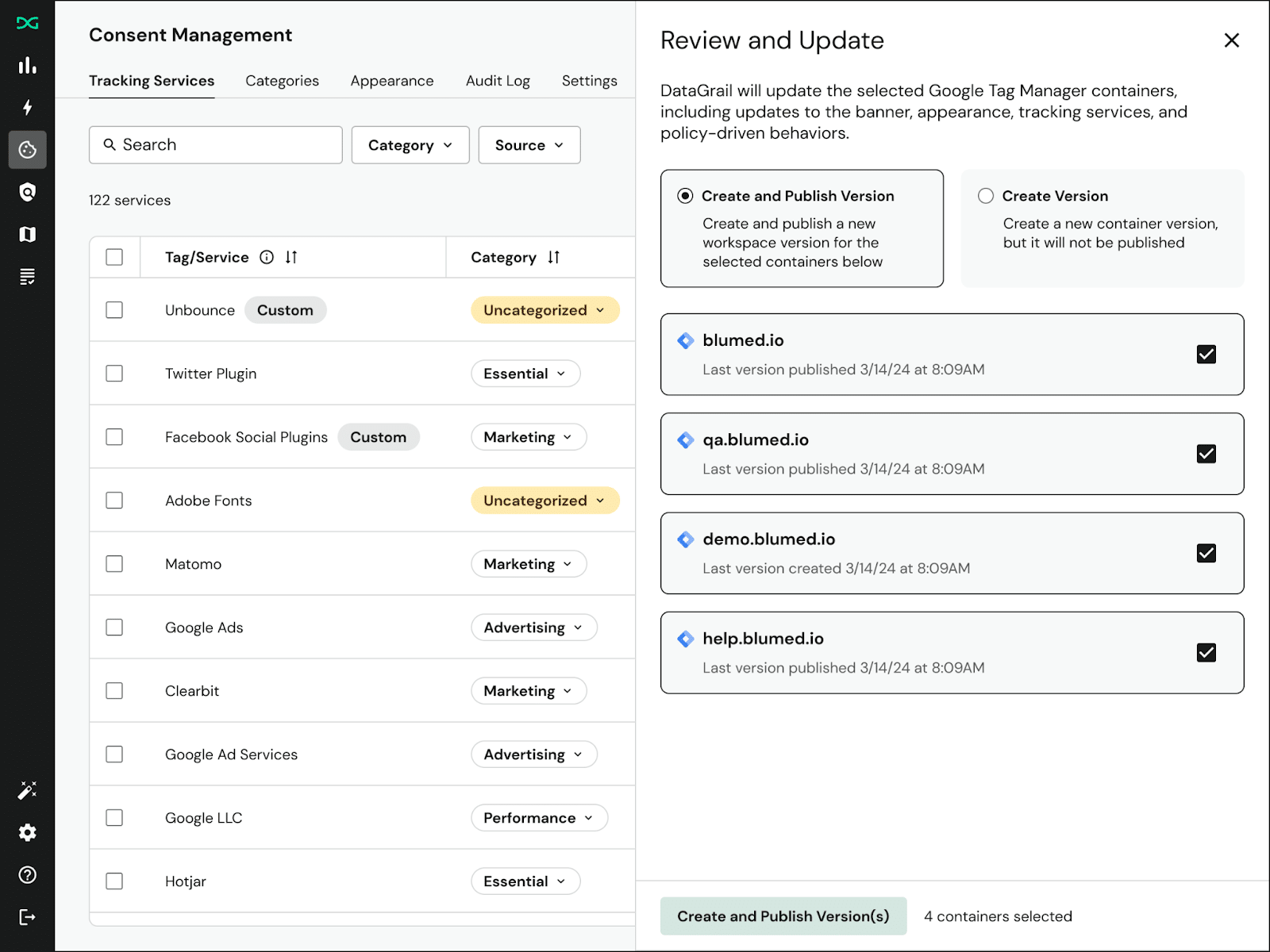This screenshot has width=1270, height=952.
Task: Click the lightning bolt sidebar icon
Action: tap(27, 107)
